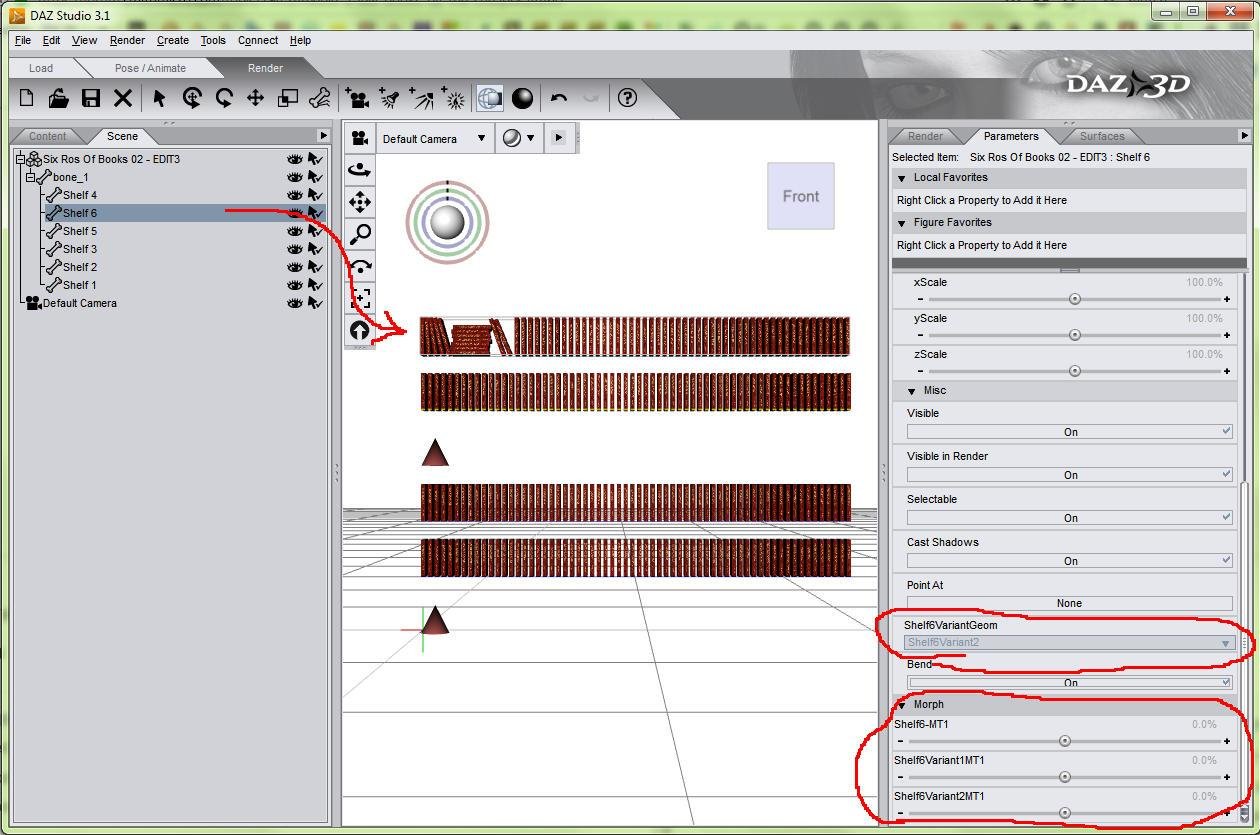
Task: Open the help question mark icon
Action: click(627, 98)
